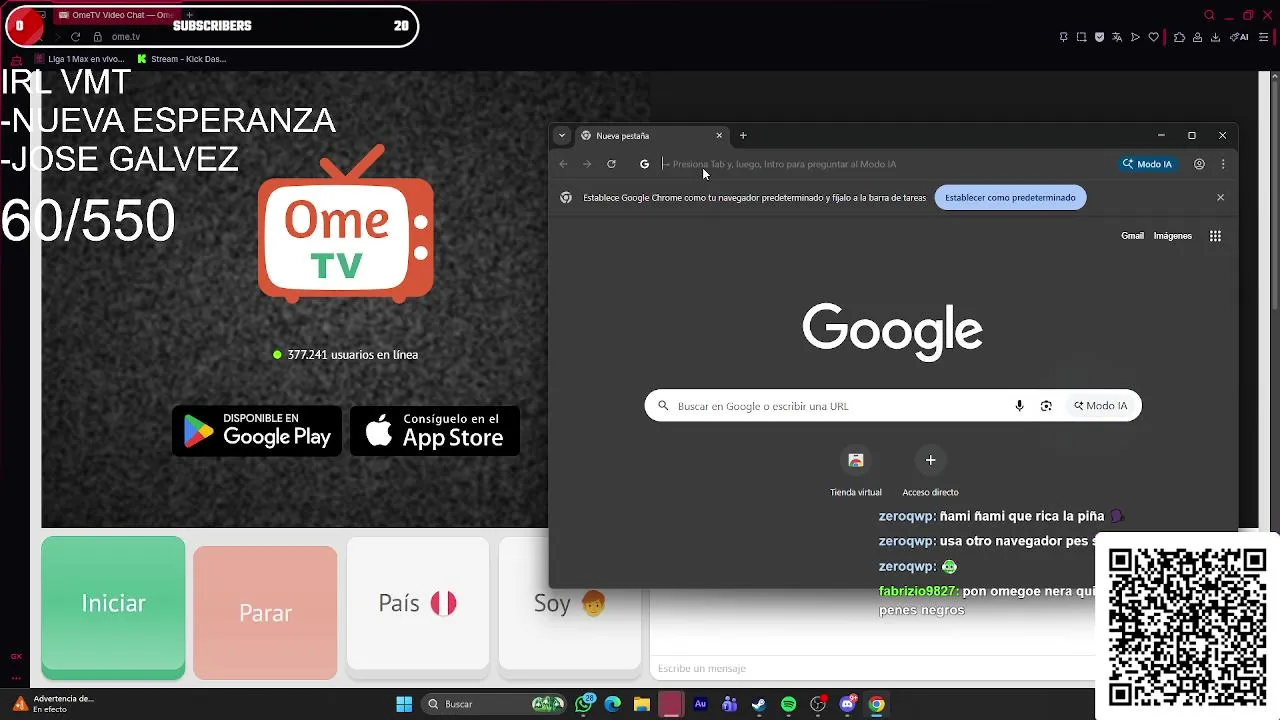
Task: Click the Modo IA button in Chrome toolbar
Action: pos(1147,164)
